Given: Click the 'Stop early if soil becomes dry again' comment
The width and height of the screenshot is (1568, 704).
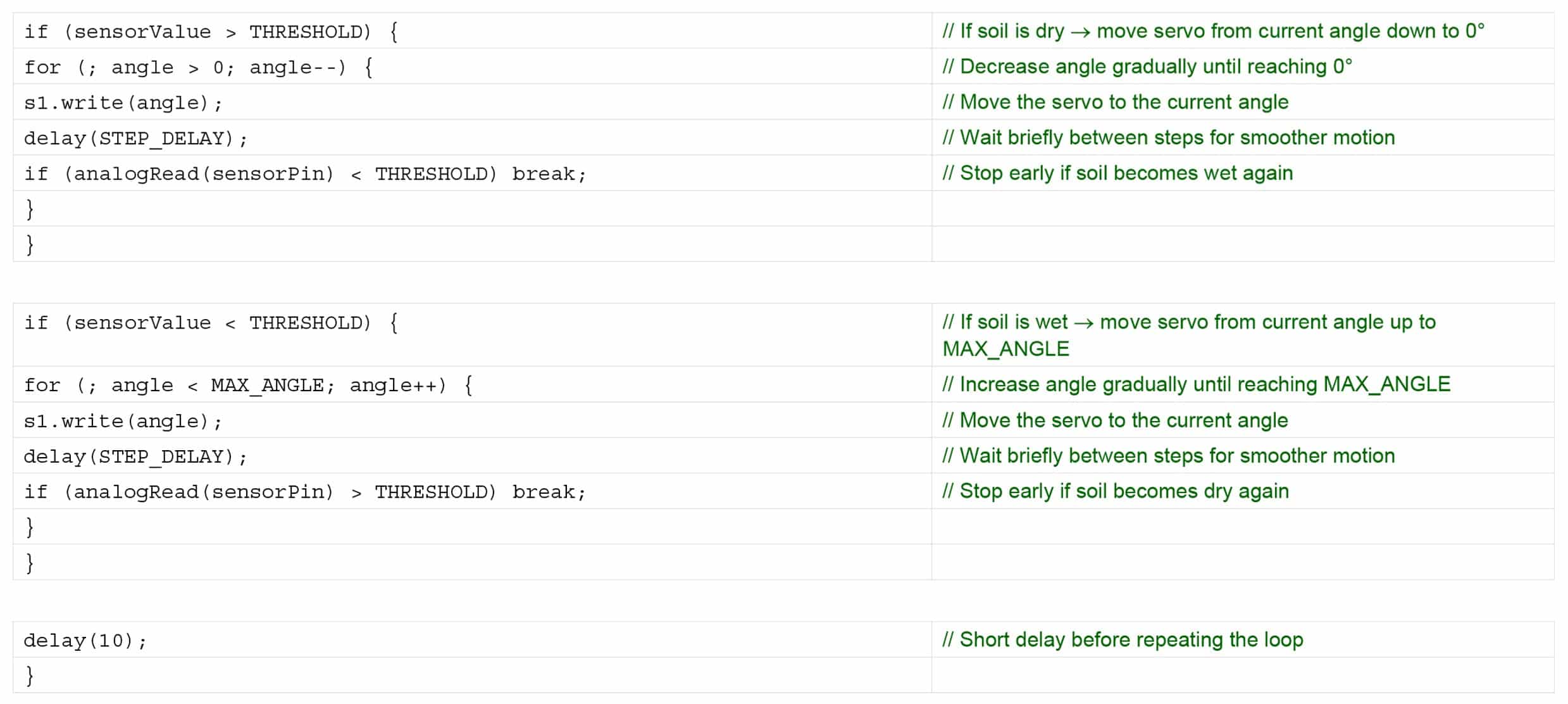Looking at the screenshot, I should coord(1115,491).
